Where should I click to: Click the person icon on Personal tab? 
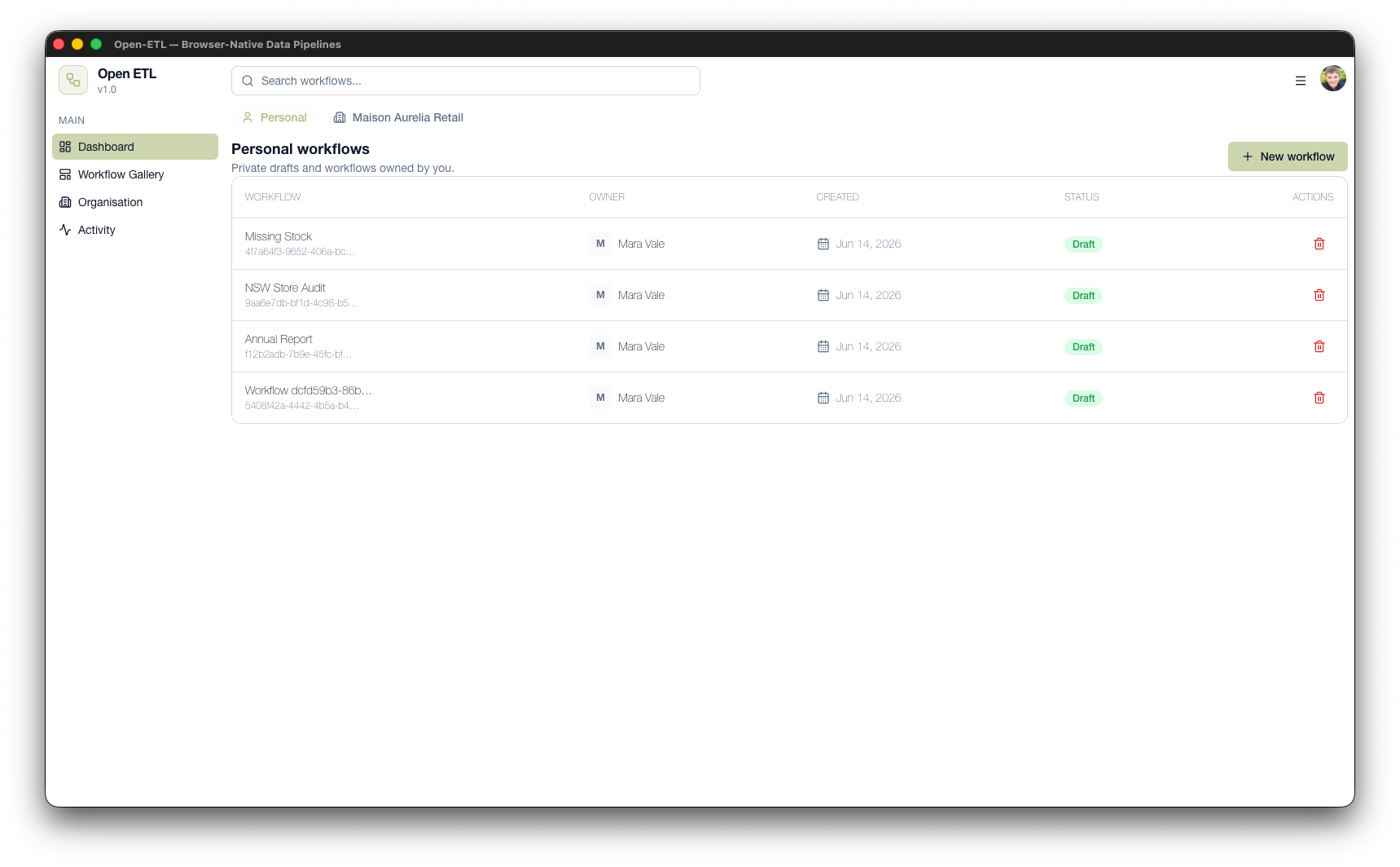[x=248, y=117]
